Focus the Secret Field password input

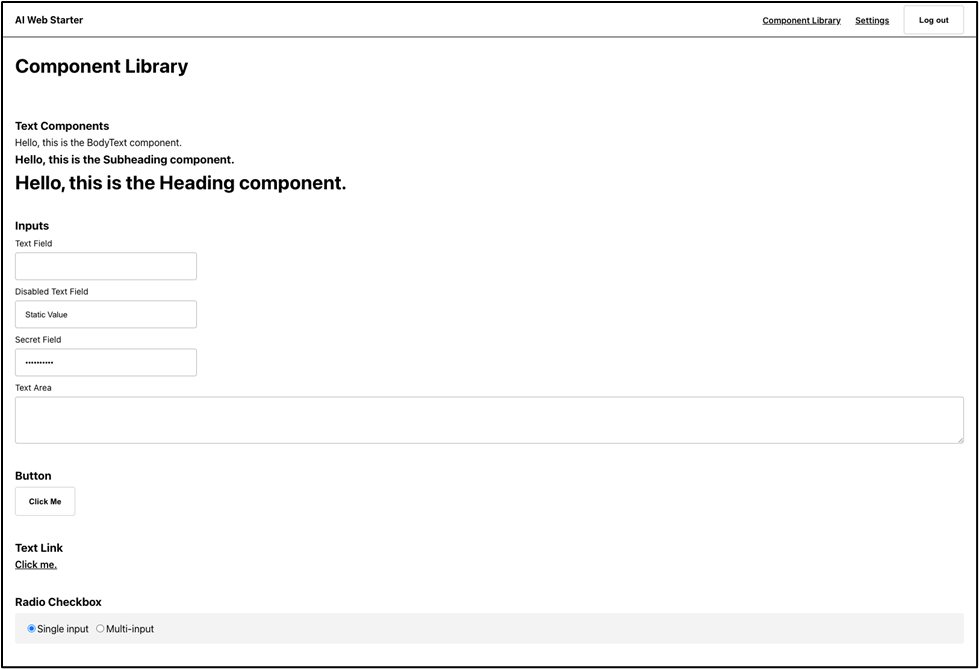106,362
